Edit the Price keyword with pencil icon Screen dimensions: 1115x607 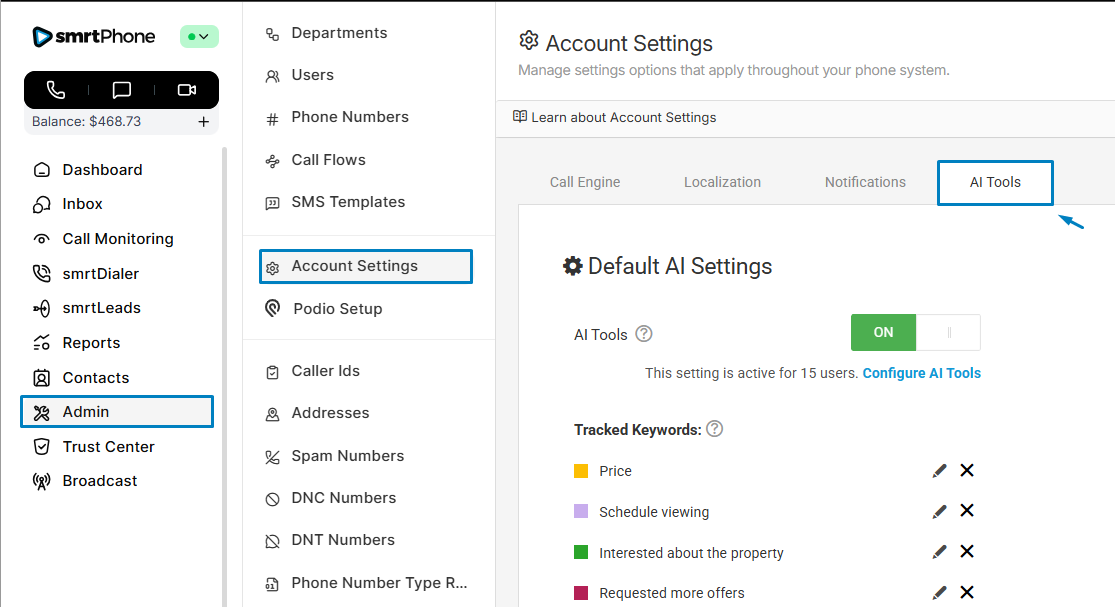pos(939,471)
